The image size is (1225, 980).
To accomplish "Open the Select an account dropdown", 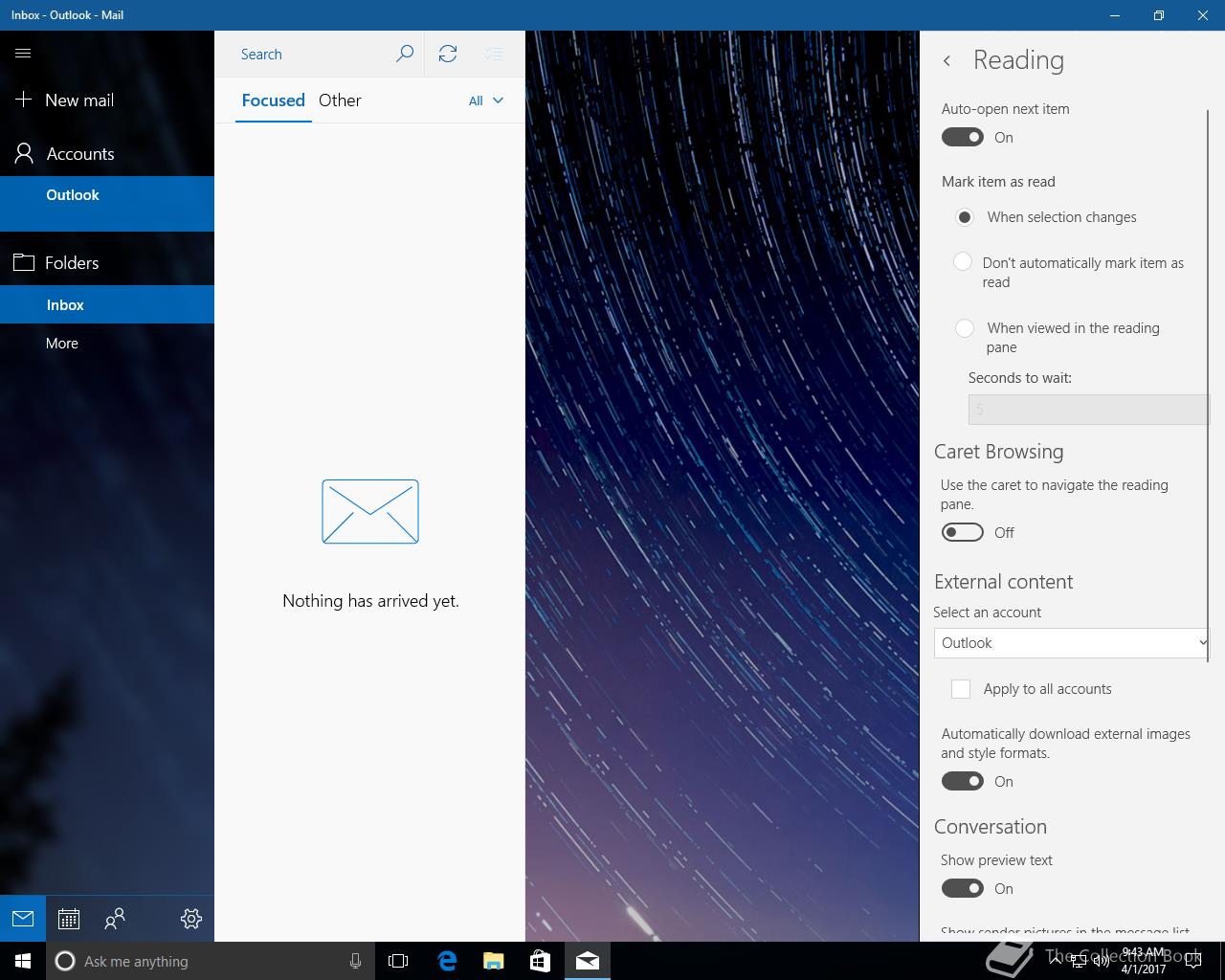I will pos(1071,643).
